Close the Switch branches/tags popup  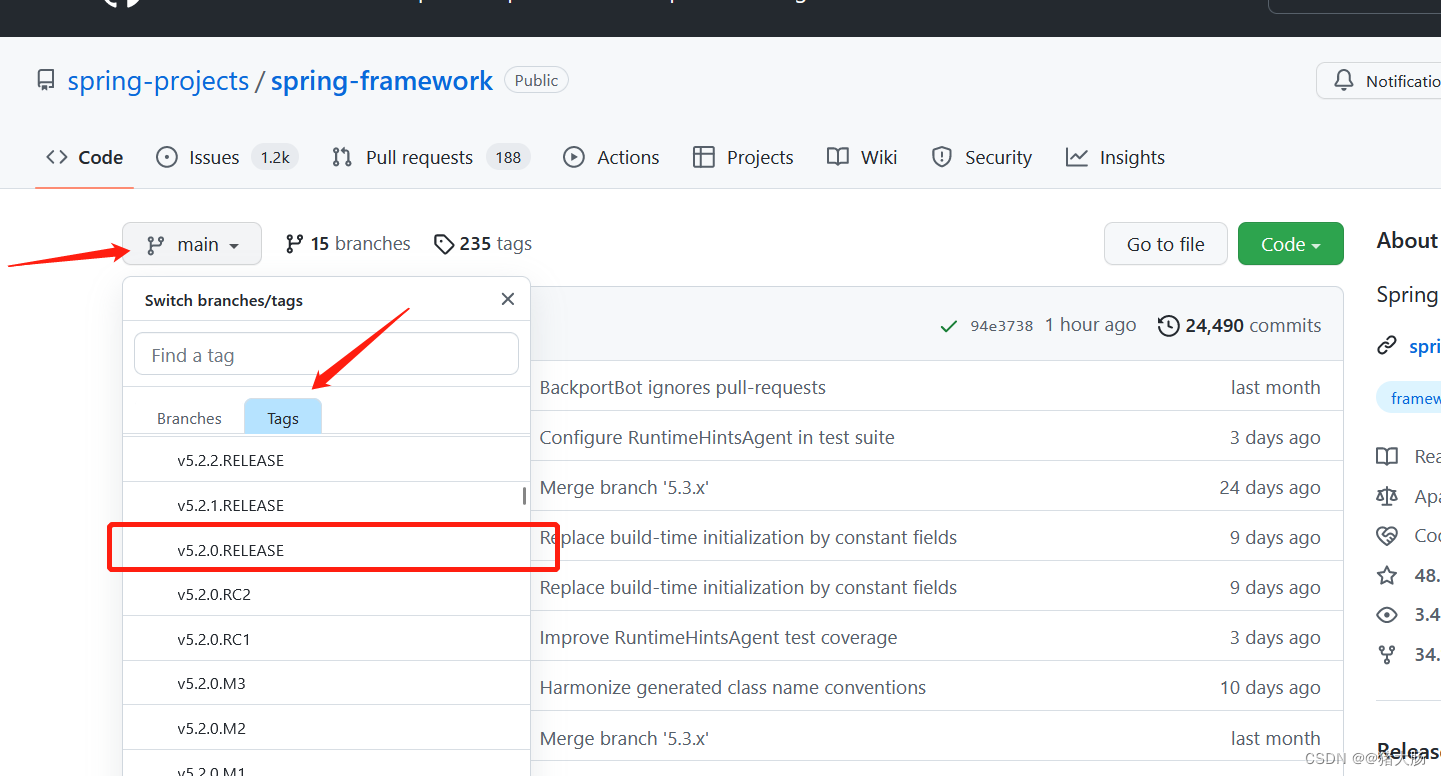click(508, 299)
